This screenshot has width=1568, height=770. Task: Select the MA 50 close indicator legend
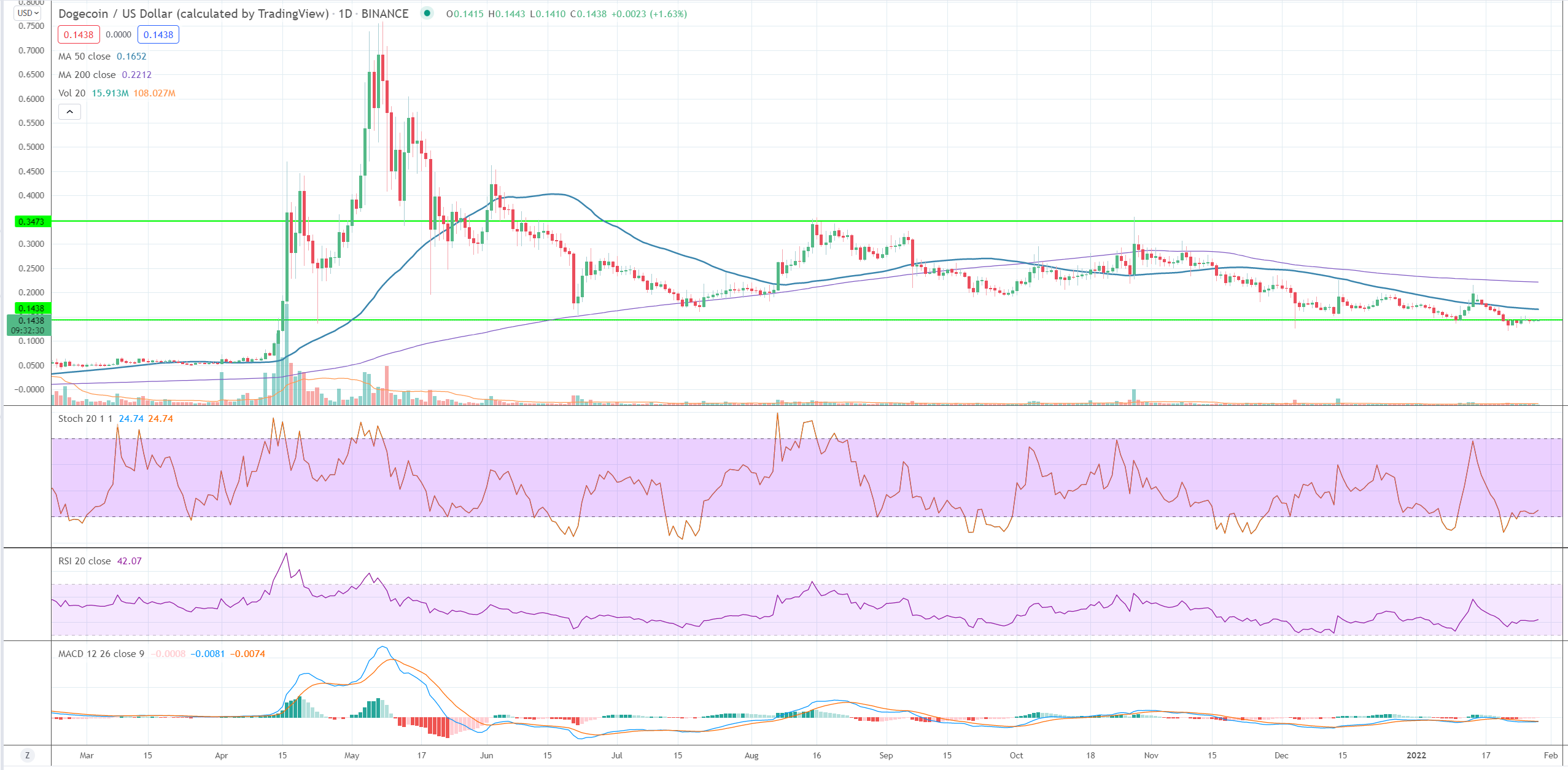click(85, 56)
